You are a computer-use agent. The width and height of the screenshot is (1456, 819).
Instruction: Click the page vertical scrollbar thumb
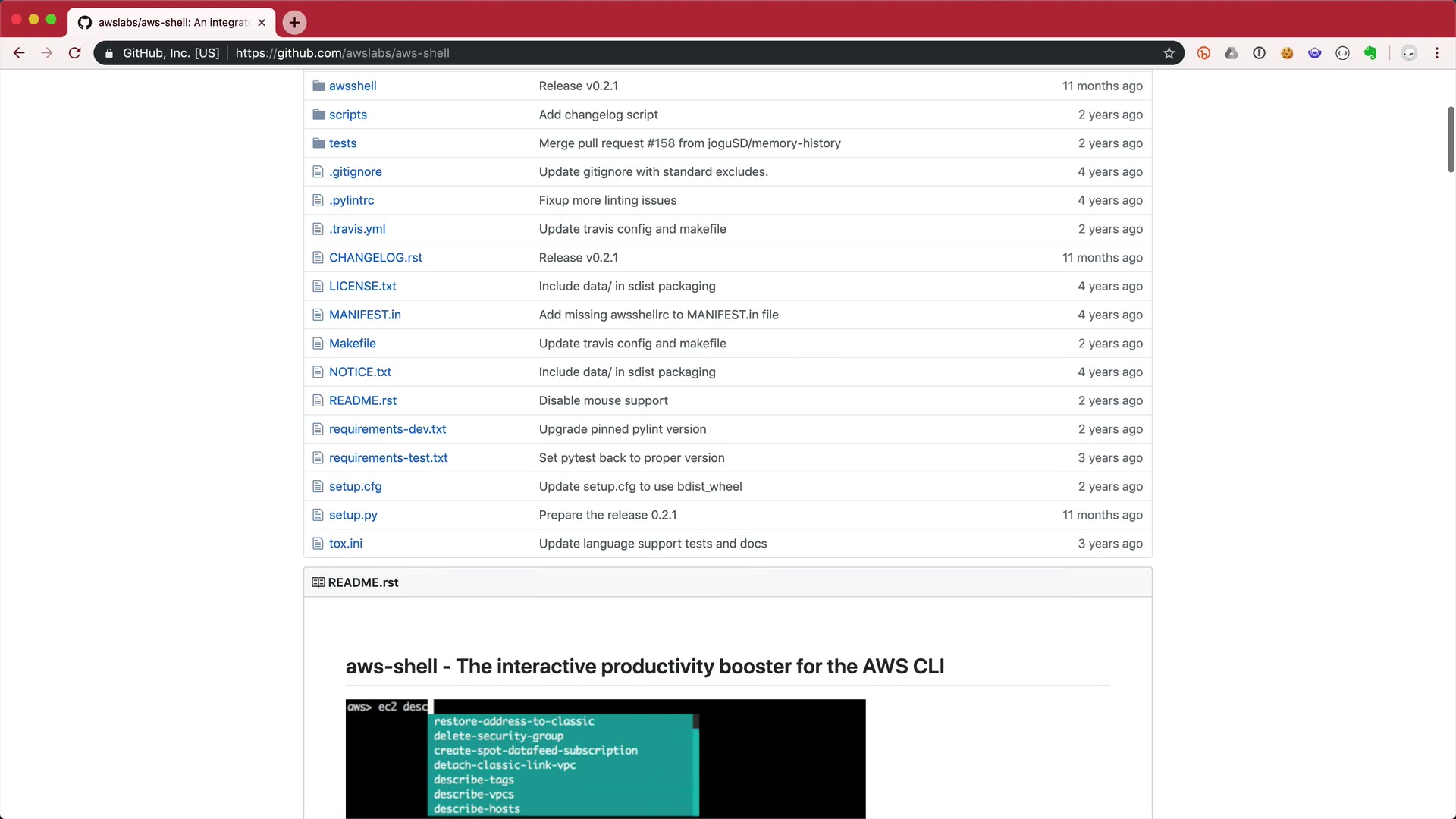click(1451, 139)
